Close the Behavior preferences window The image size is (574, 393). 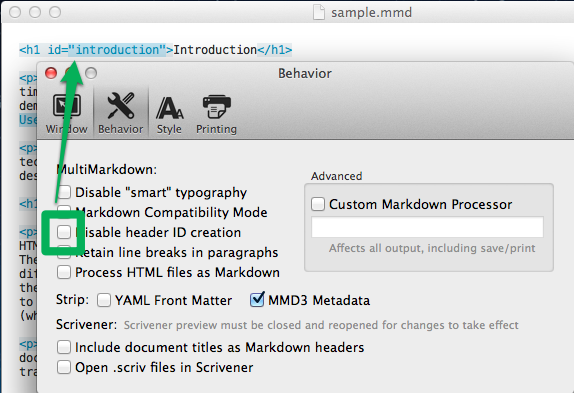pos(51,73)
